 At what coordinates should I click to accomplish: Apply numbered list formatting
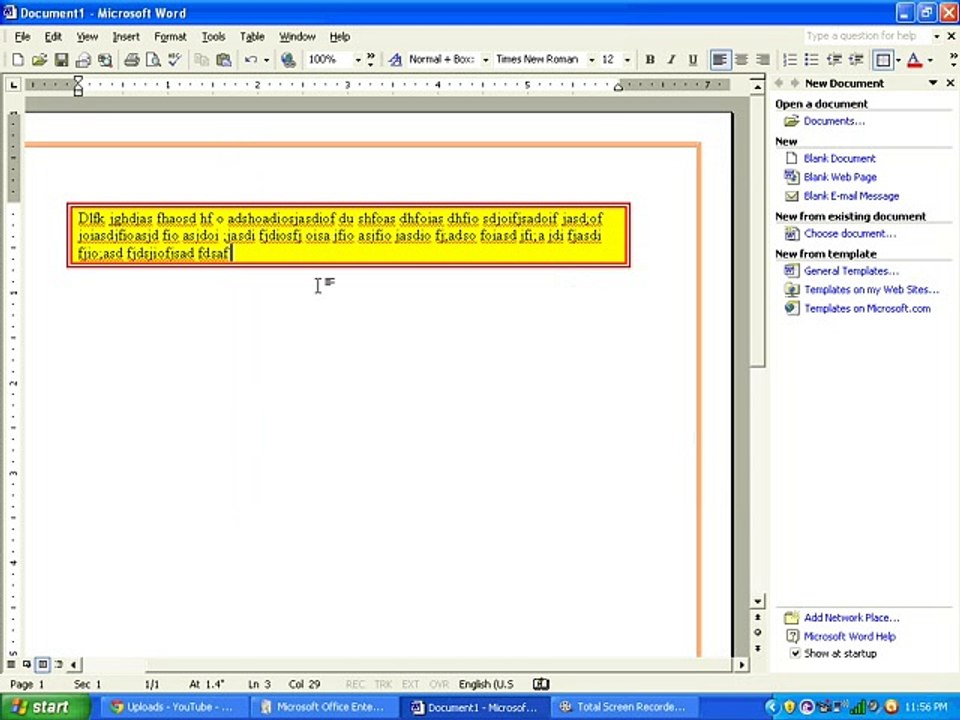(x=790, y=59)
